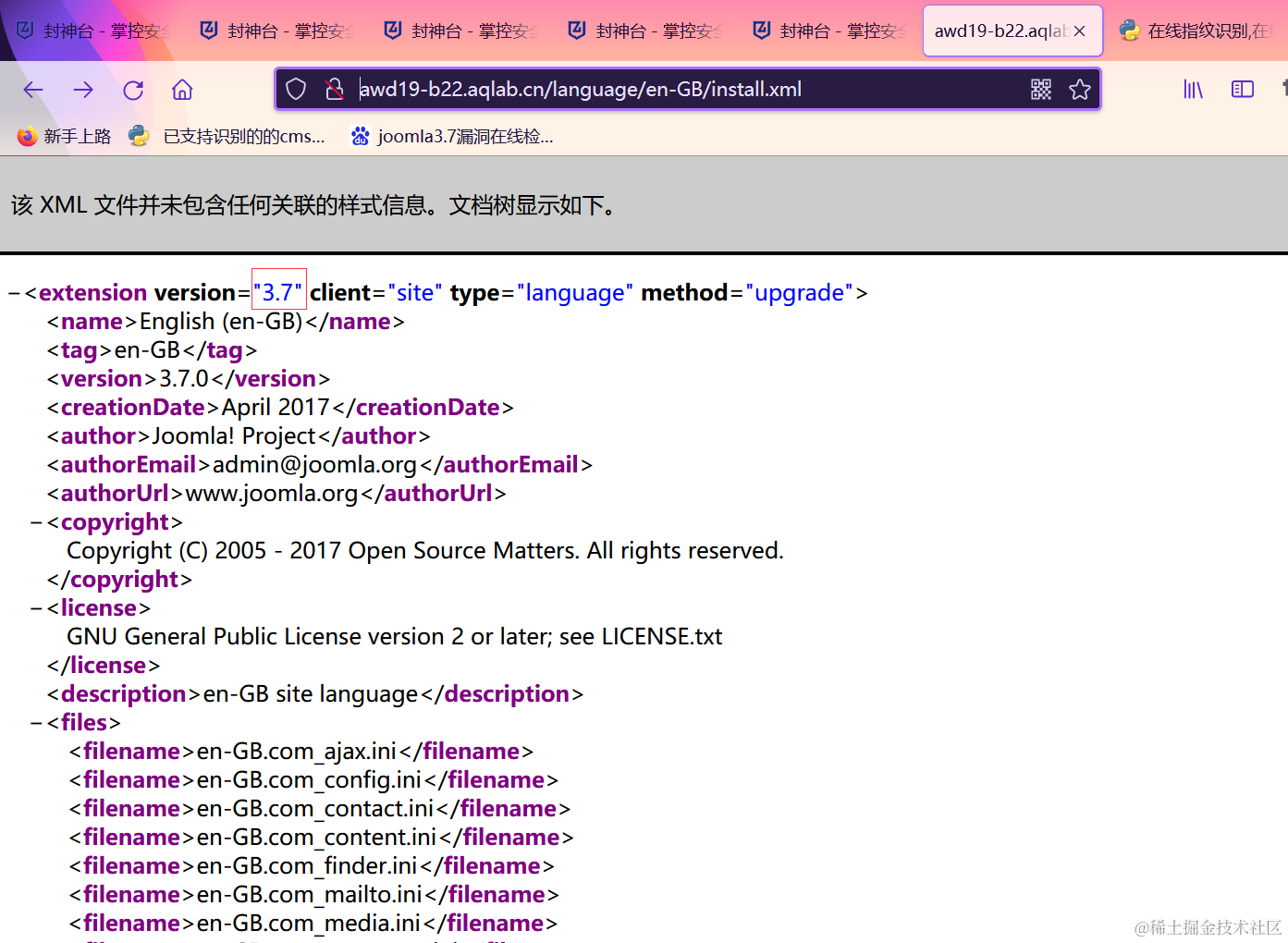The image size is (1288, 943).
Task: Go forward with the forward arrow
Action: coord(83,90)
